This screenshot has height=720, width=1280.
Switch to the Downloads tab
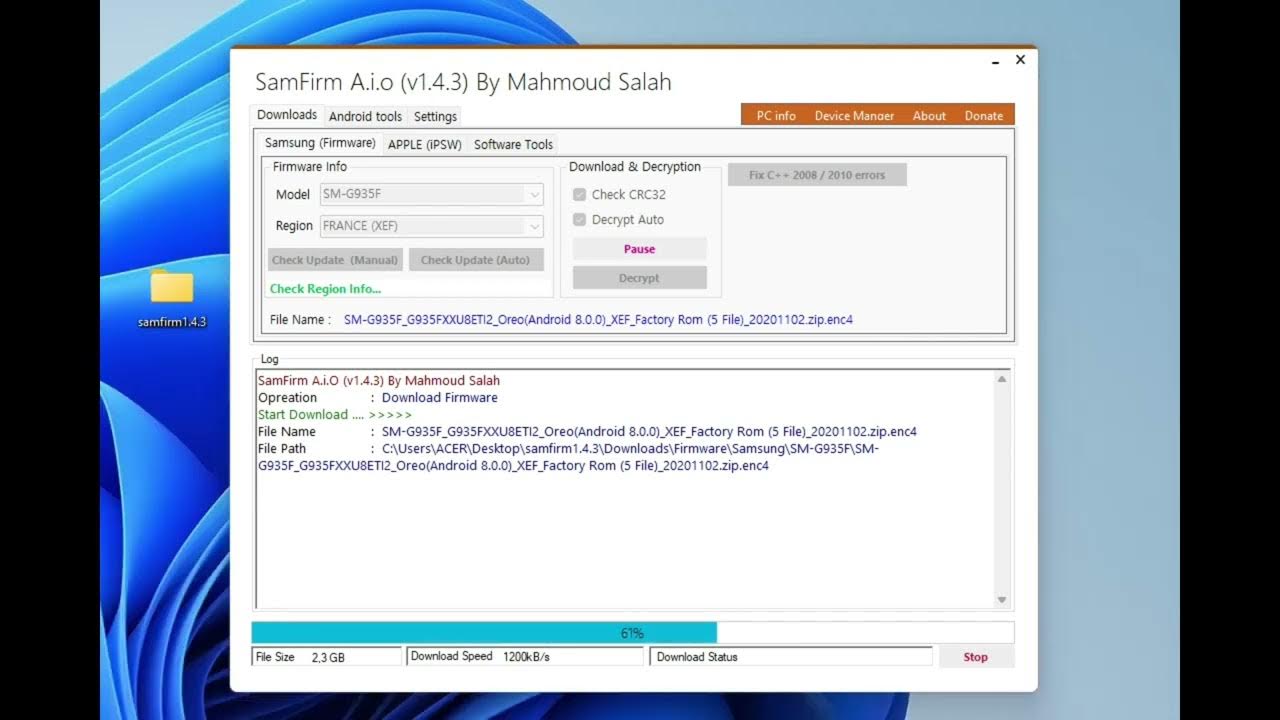[x=287, y=115]
